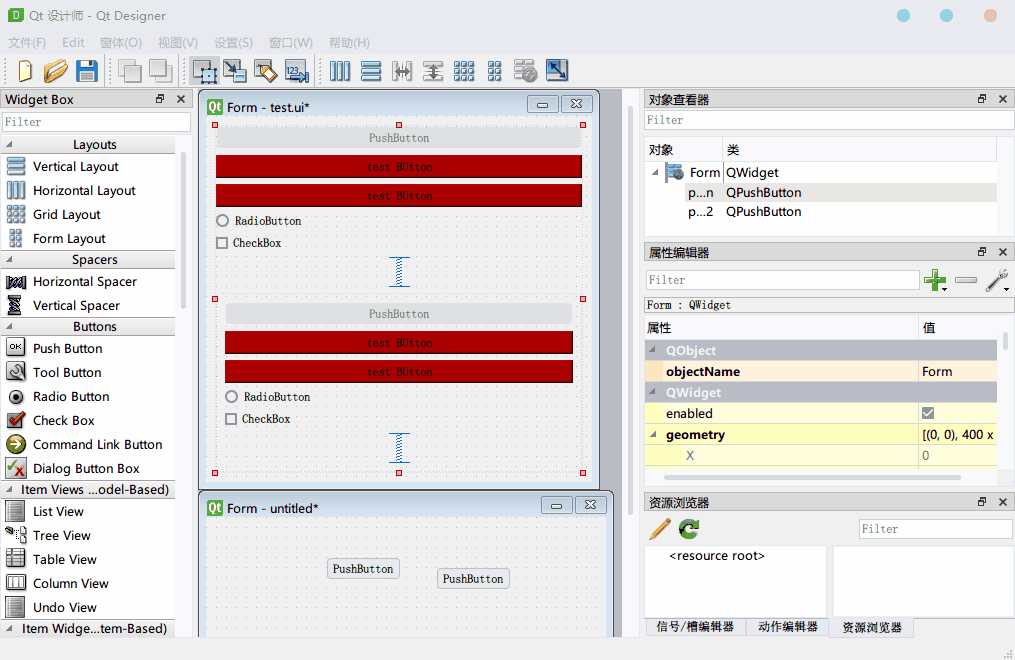The height and width of the screenshot is (660, 1015).
Task: Click the first red test Button
Action: coord(398,166)
